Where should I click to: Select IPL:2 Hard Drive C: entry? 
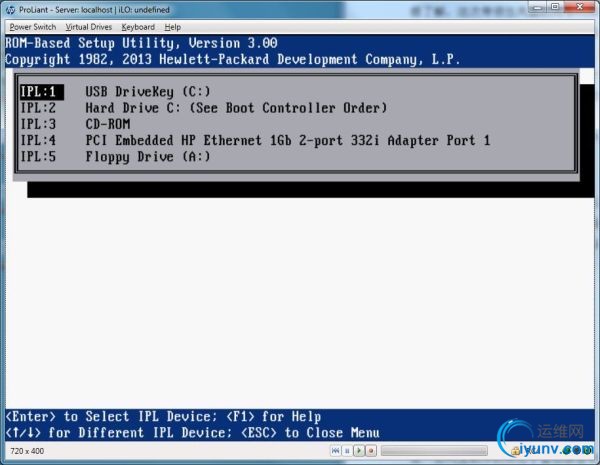pyautogui.click(x=203, y=108)
